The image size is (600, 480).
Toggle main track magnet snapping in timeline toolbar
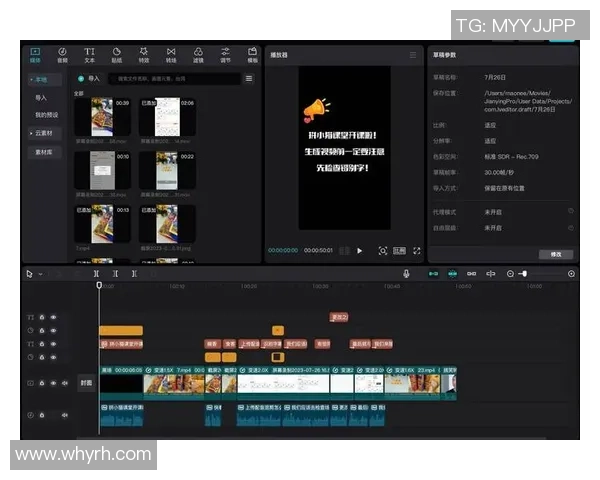pos(433,273)
